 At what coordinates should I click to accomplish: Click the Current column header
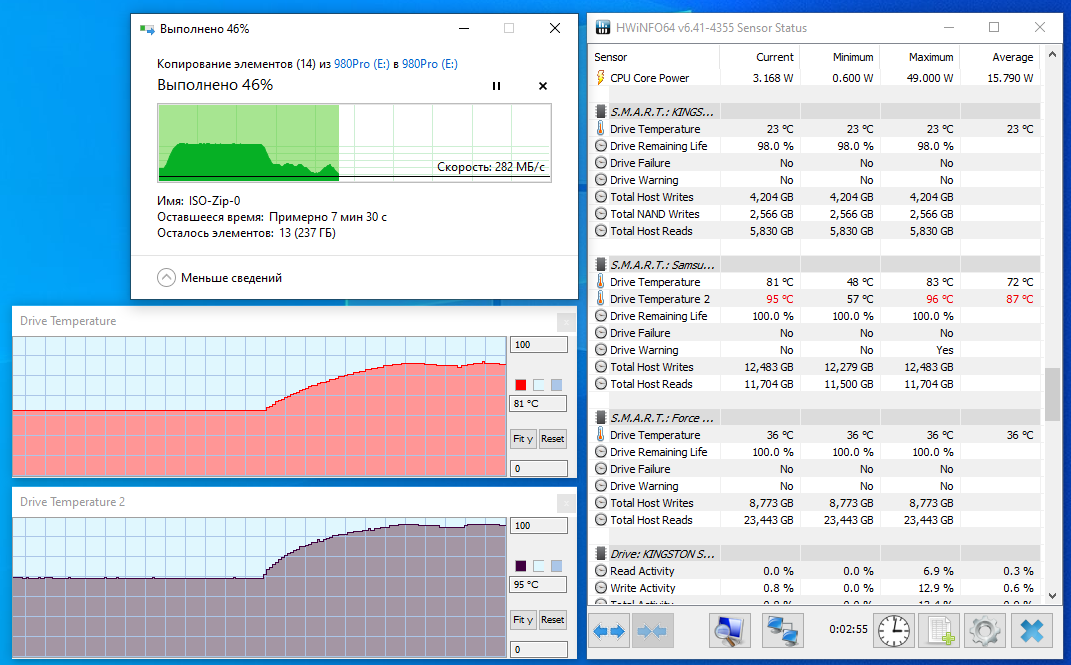[760, 57]
